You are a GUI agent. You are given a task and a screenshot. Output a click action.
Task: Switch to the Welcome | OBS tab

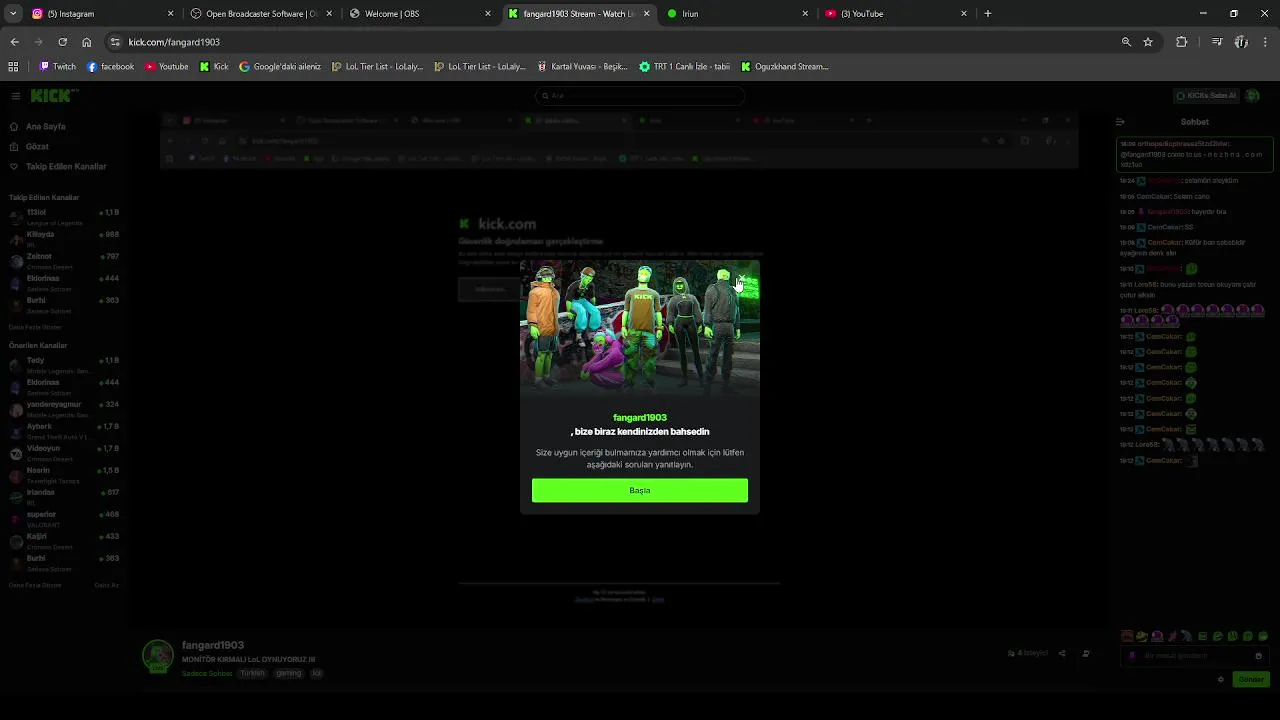(421, 14)
